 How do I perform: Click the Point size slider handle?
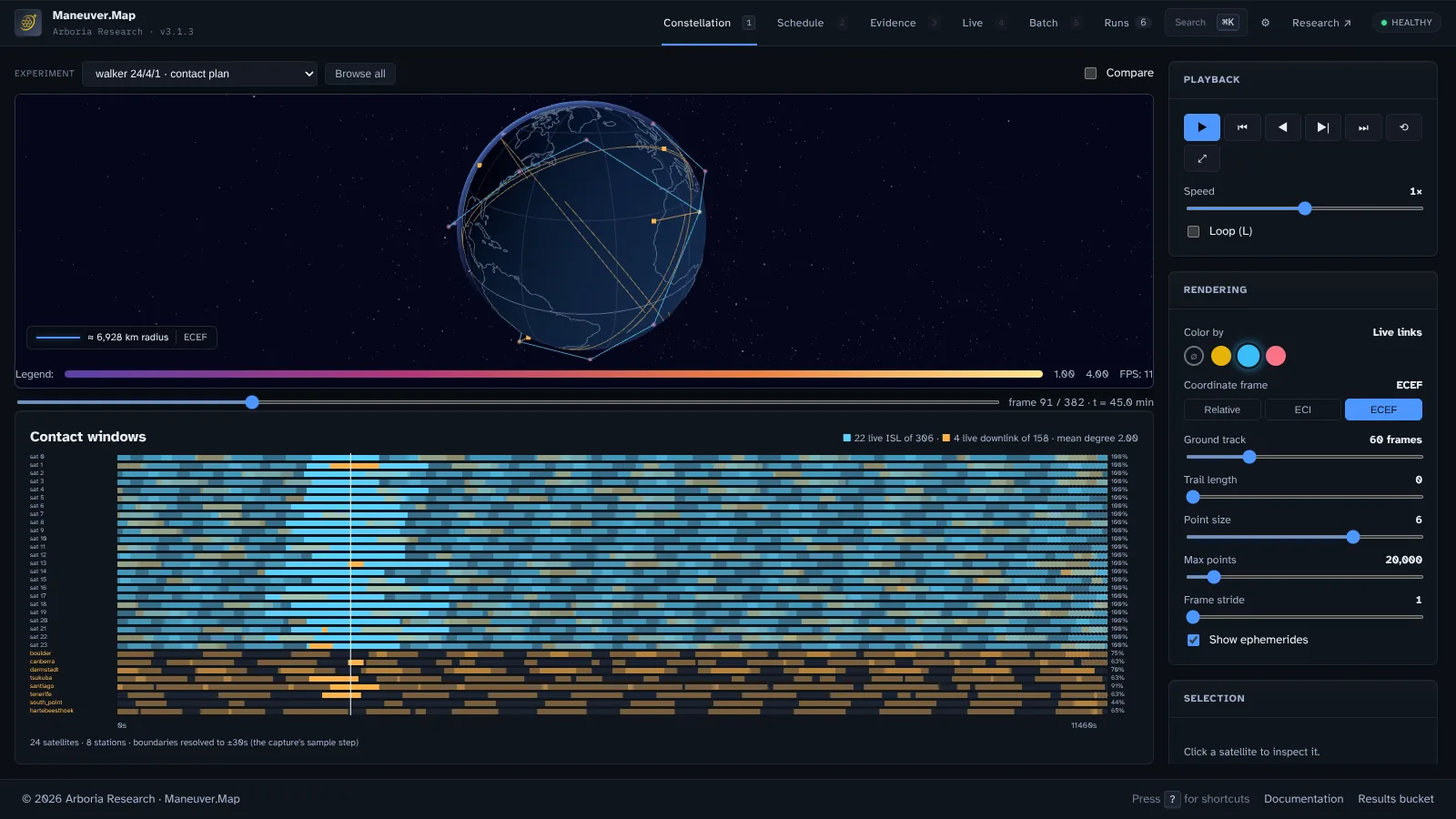click(1353, 537)
